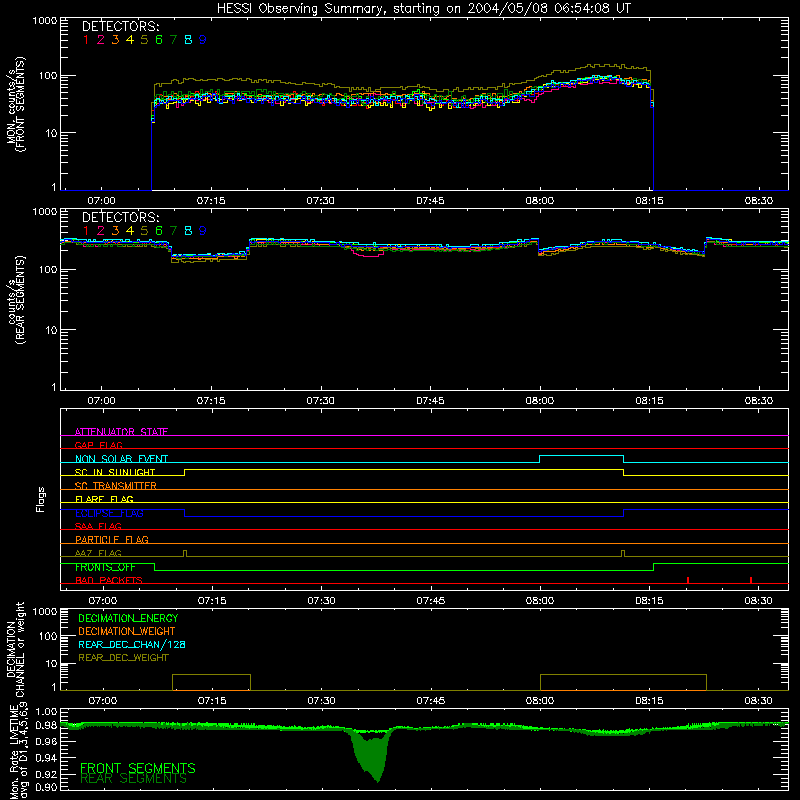Click the ECLIPSE_FLAG label
The width and height of the screenshot is (800, 800).
pyautogui.click(x=109, y=513)
